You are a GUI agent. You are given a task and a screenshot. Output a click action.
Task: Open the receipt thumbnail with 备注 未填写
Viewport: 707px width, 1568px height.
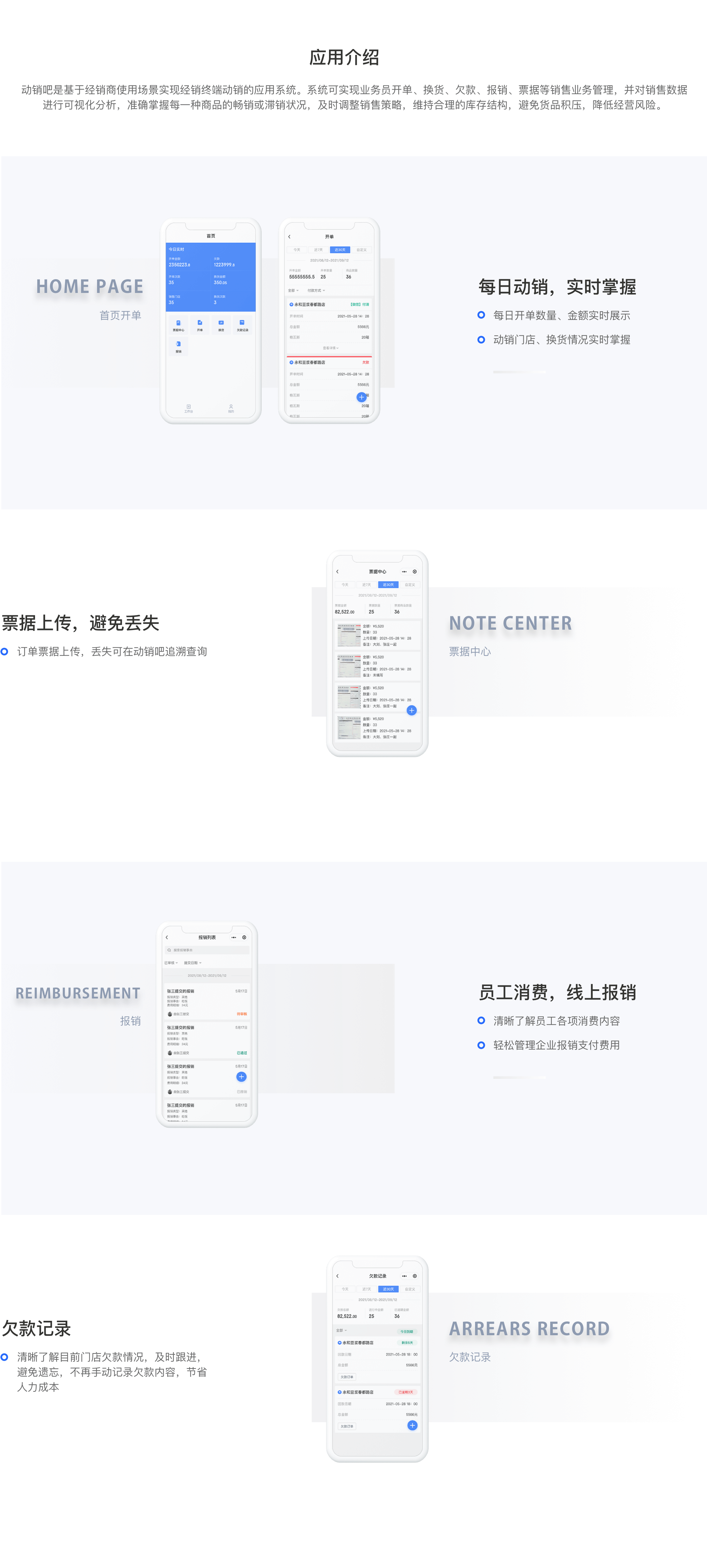349,666
